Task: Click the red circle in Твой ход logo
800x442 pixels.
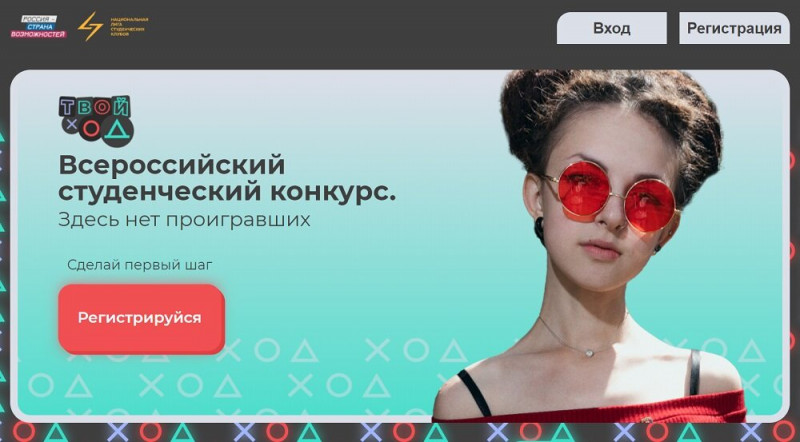Action: (91, 128)
